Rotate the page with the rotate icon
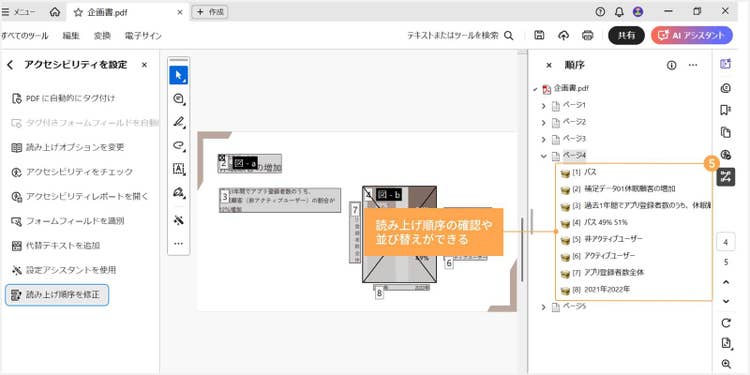750x375 pixels. [x=726, y=323]
